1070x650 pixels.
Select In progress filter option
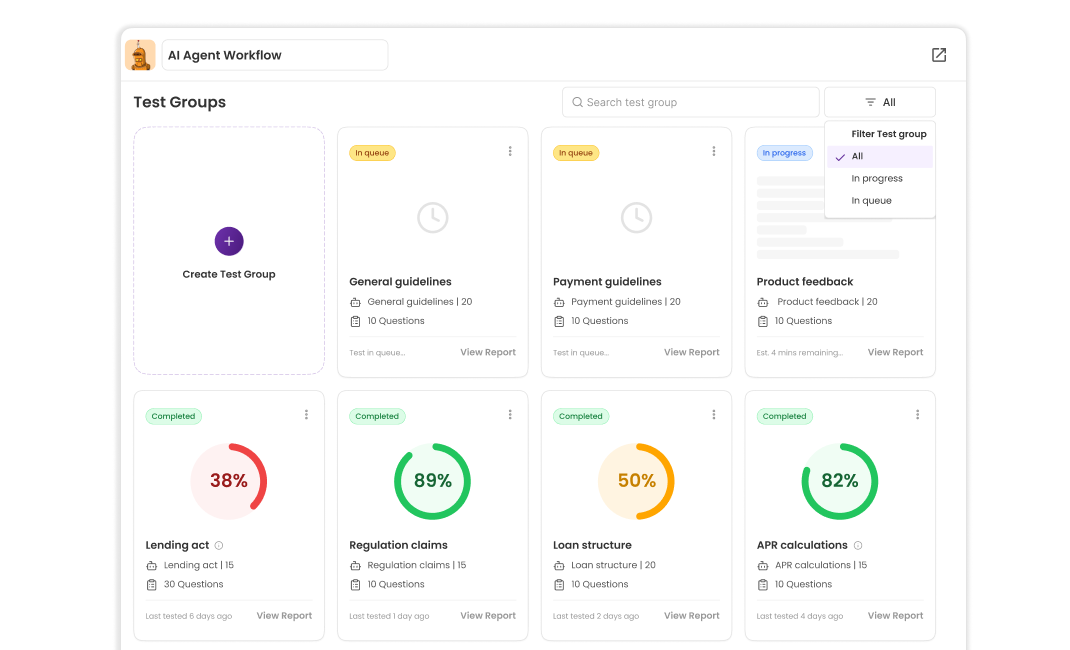tap(880, 179)
